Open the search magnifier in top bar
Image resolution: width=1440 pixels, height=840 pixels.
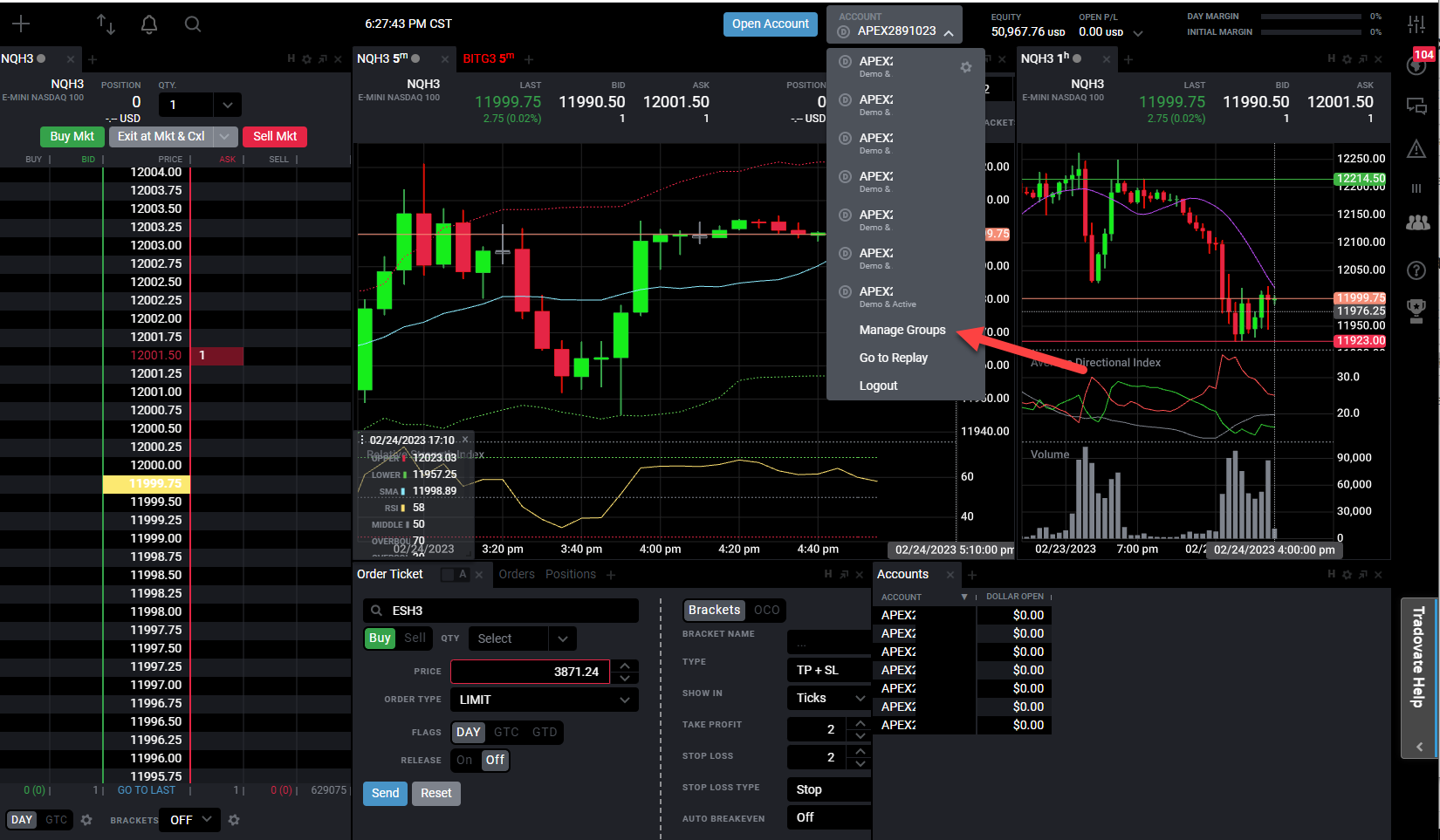[x=193, y=24]
